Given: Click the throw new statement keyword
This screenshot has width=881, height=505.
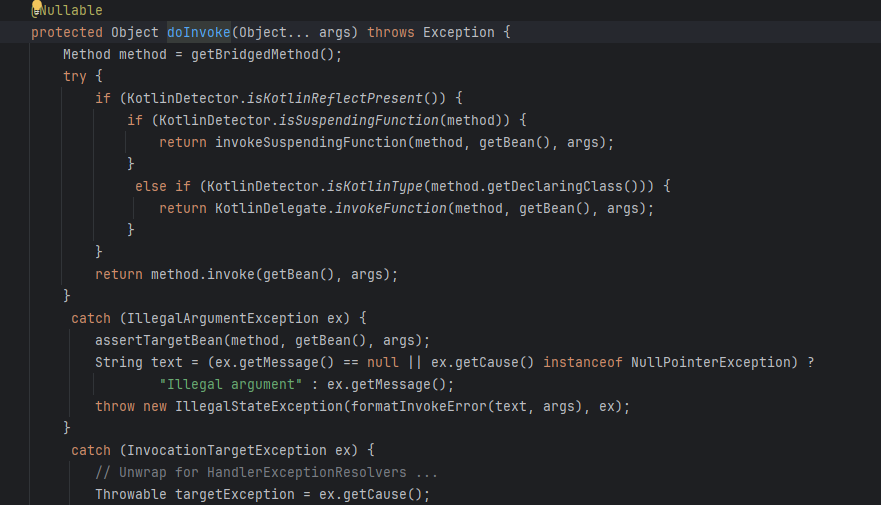Looking at the screenshot, I should coord(131,406).
